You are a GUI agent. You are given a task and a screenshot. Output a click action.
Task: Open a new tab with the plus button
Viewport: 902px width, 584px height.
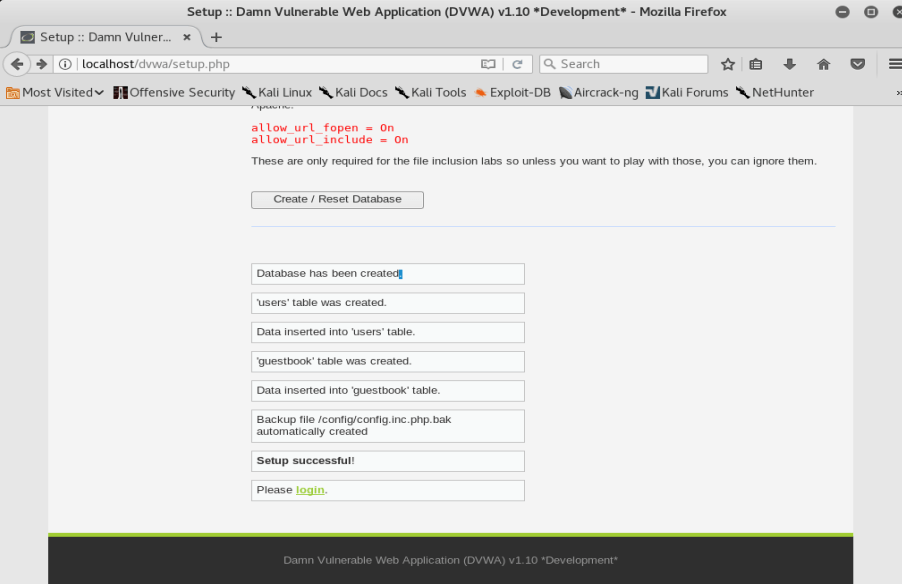(x=216, y=37)
